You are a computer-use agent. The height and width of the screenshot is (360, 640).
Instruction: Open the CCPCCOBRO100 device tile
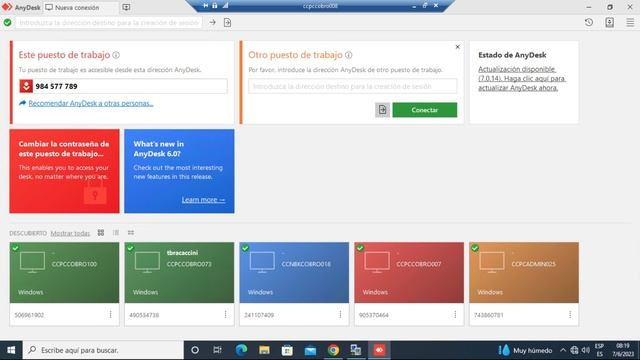click(64, 273)
